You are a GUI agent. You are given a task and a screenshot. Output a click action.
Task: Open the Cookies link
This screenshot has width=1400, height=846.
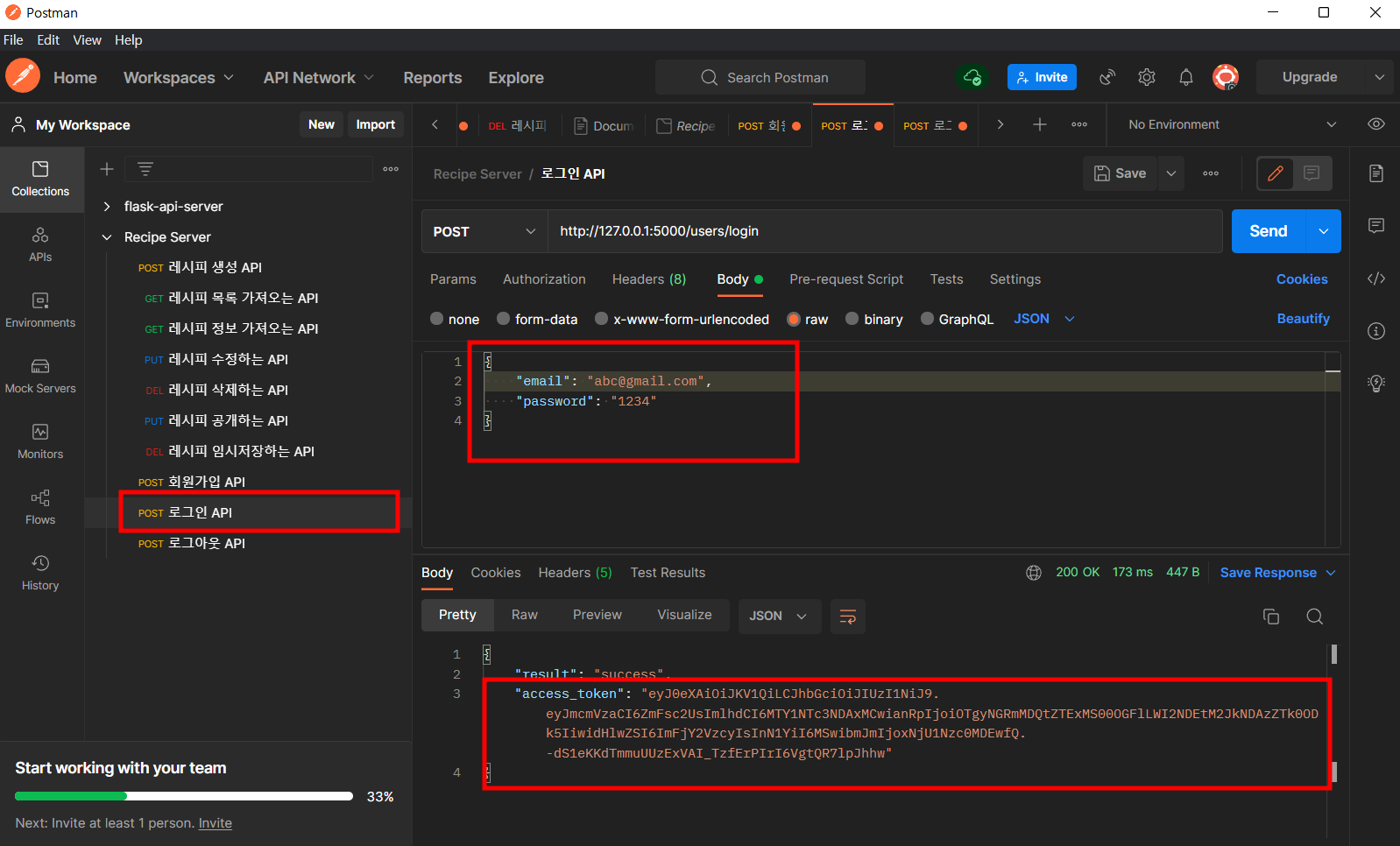[x=1302, y=279]
